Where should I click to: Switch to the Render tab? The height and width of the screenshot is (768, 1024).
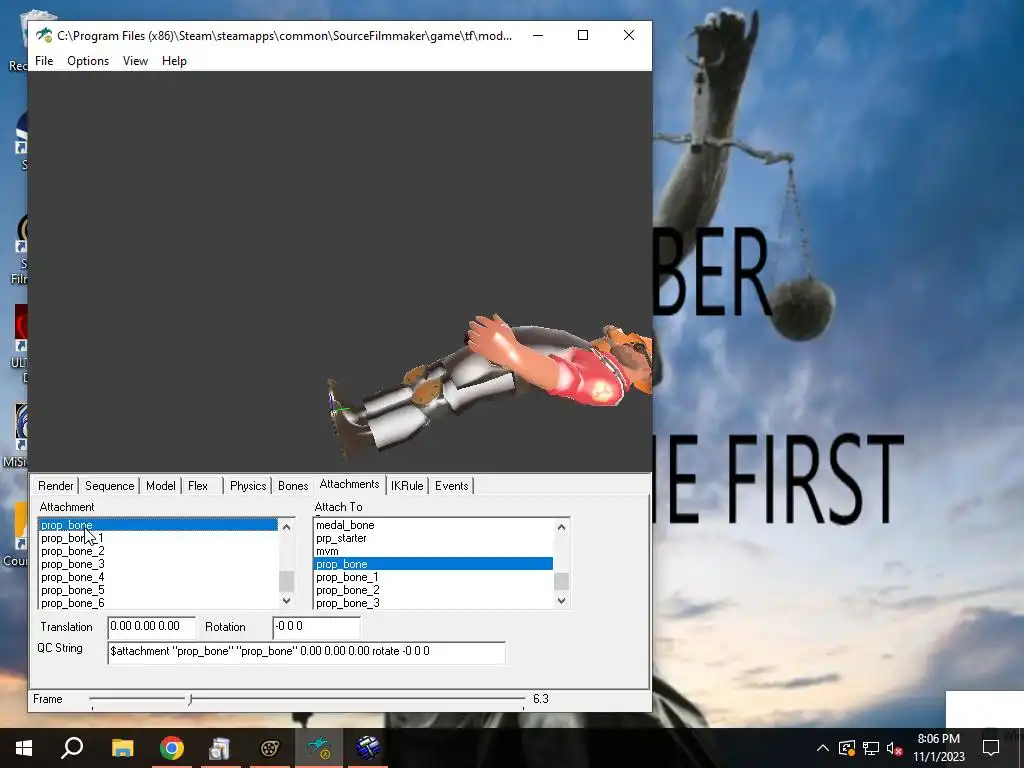(56, 486)
